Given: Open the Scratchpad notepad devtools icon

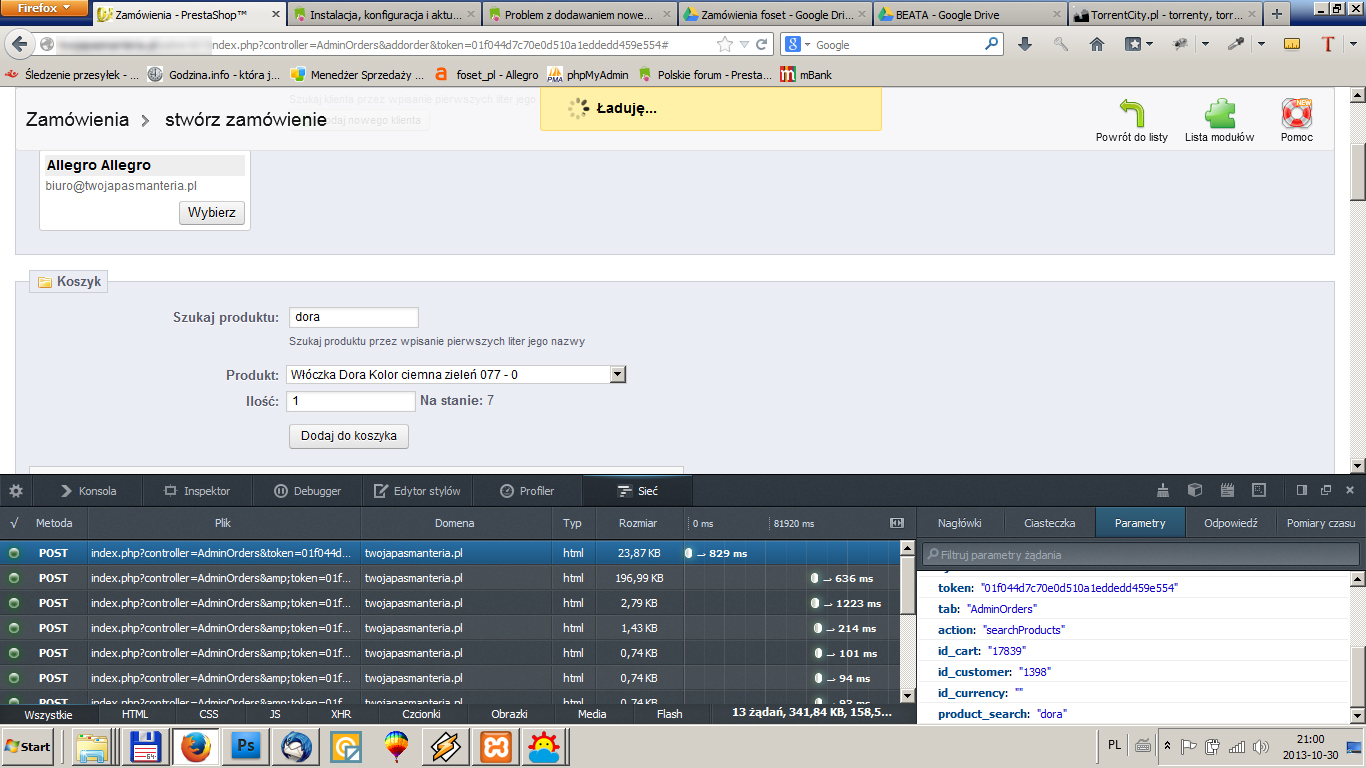Looking at the screenshot, I should point(1227,490).
